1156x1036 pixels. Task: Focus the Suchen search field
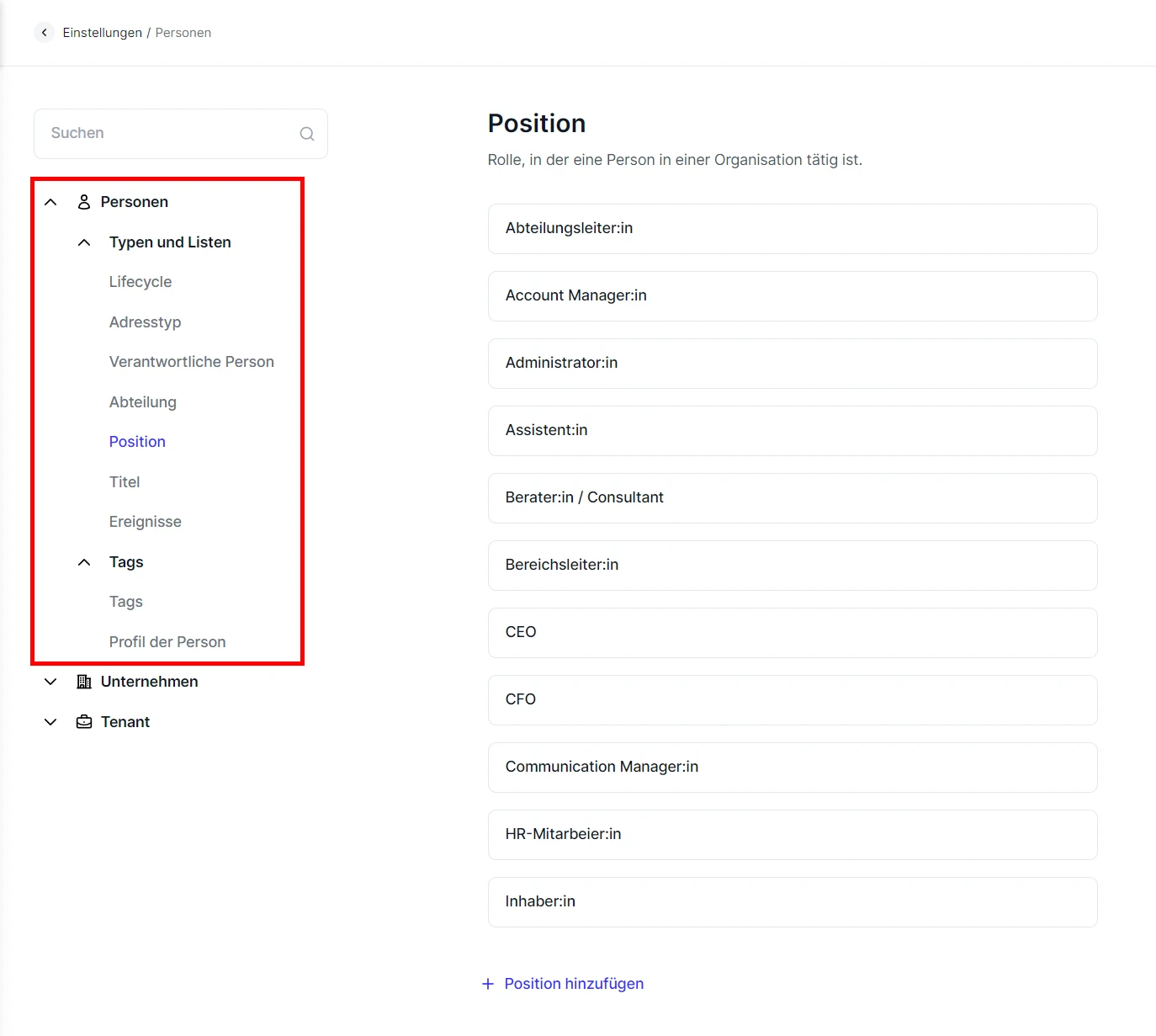click(x=168, y=134)
